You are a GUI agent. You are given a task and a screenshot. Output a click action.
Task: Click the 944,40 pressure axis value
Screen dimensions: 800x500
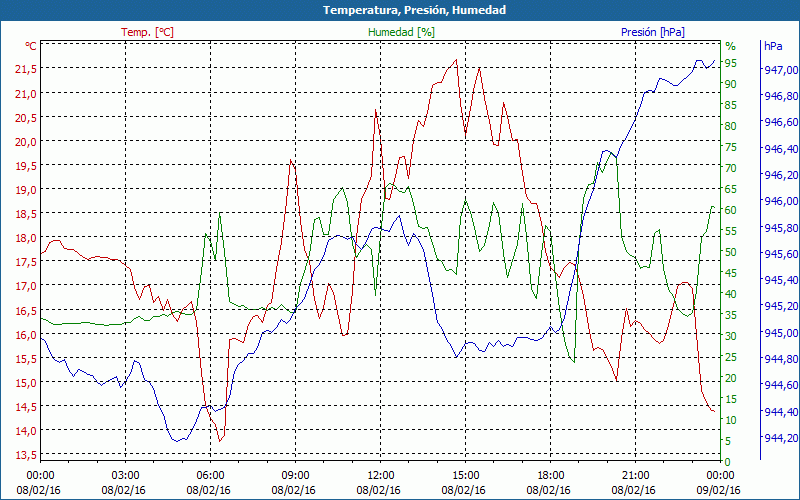(x=781, y=412)
